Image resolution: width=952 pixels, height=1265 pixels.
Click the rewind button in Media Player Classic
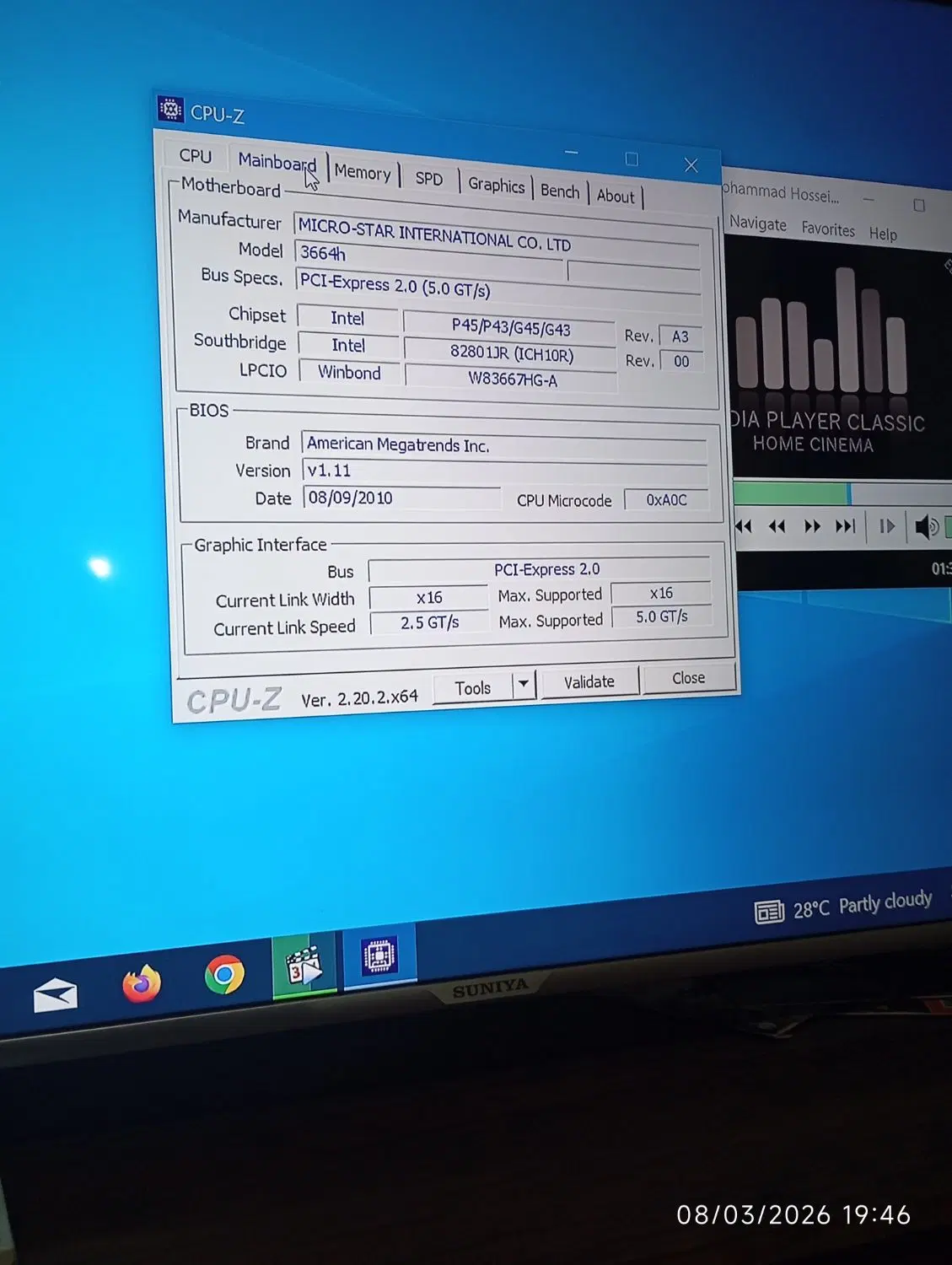pyautogui.click(x=777, y=526)
